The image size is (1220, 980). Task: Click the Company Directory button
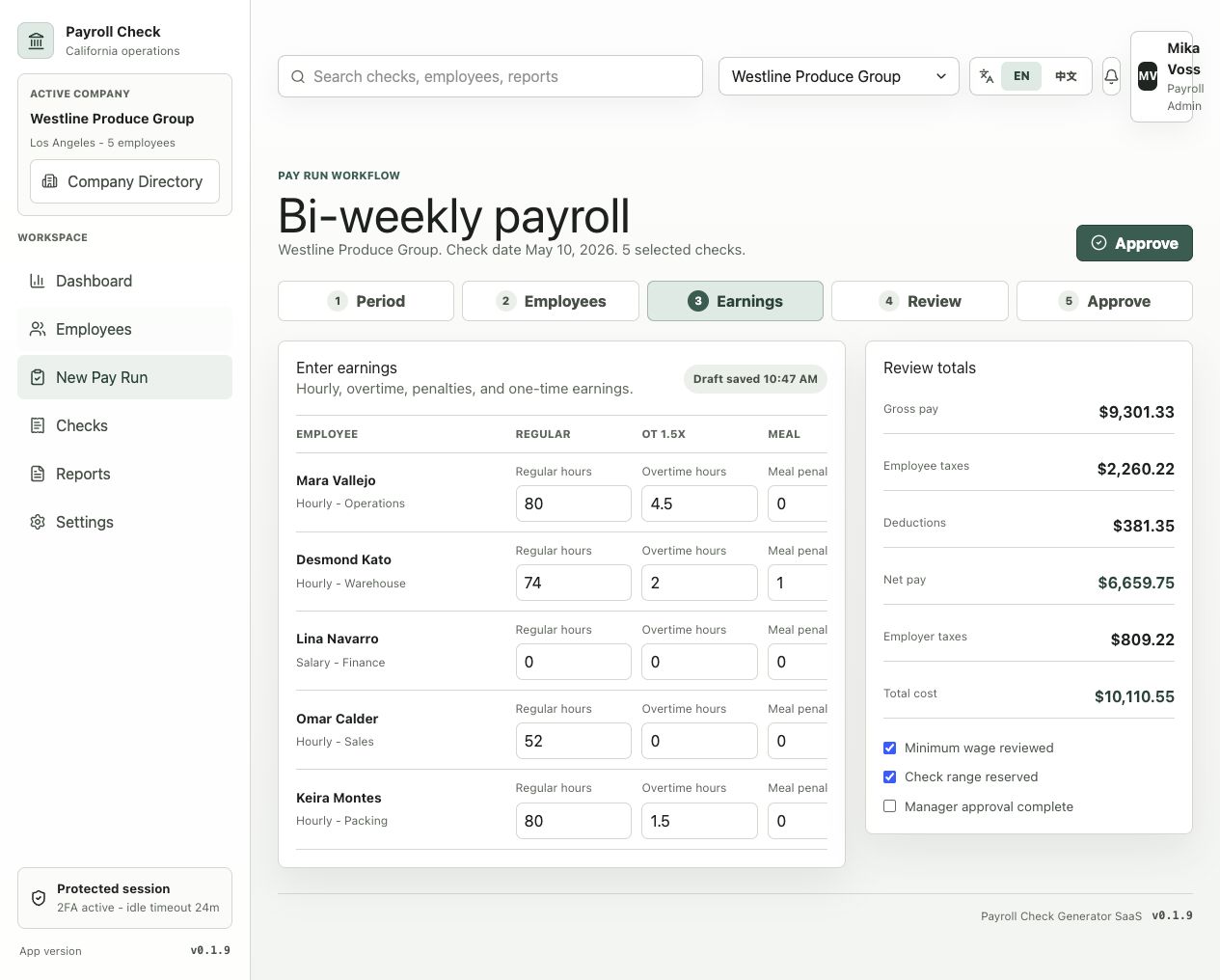pos(124,181)
